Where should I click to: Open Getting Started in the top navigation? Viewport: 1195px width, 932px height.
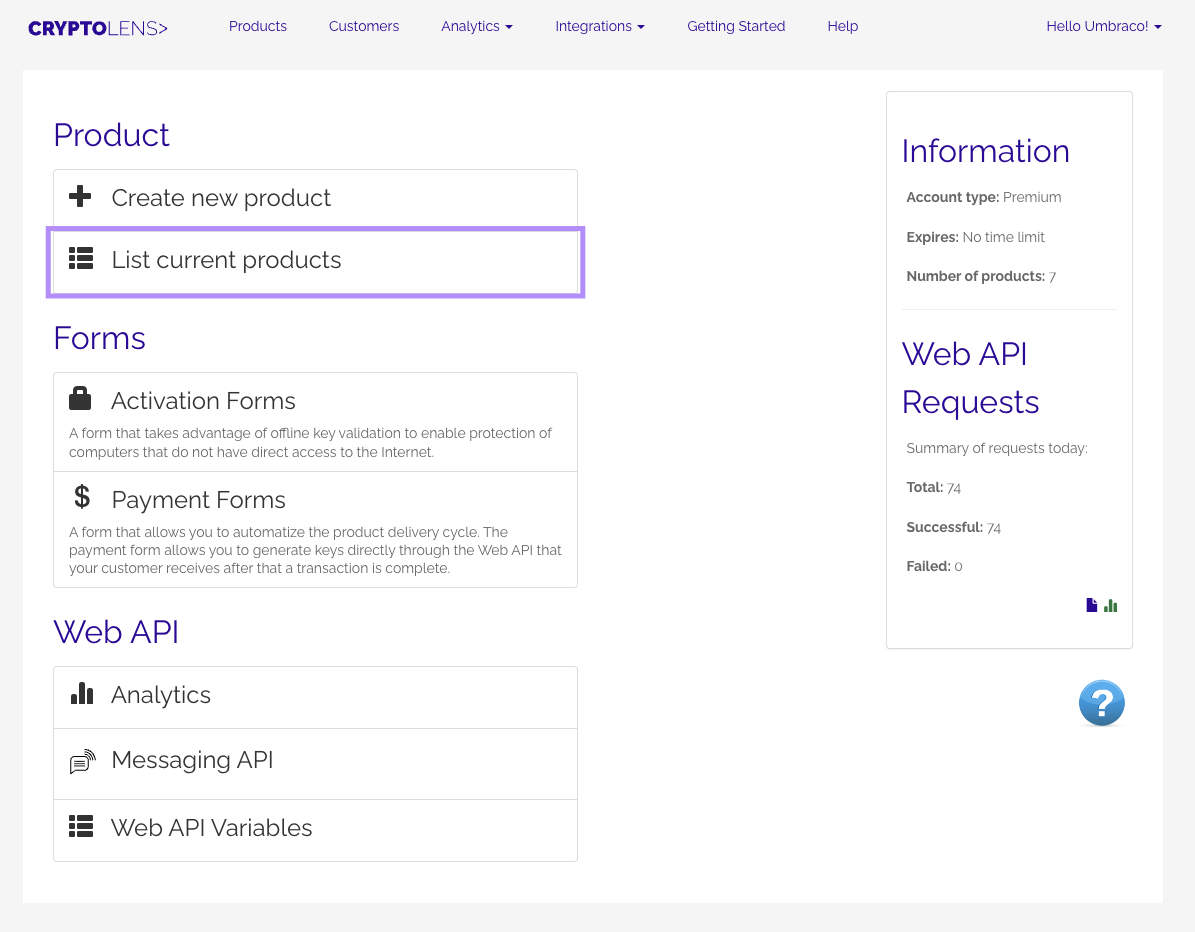[x=736, y=27]
